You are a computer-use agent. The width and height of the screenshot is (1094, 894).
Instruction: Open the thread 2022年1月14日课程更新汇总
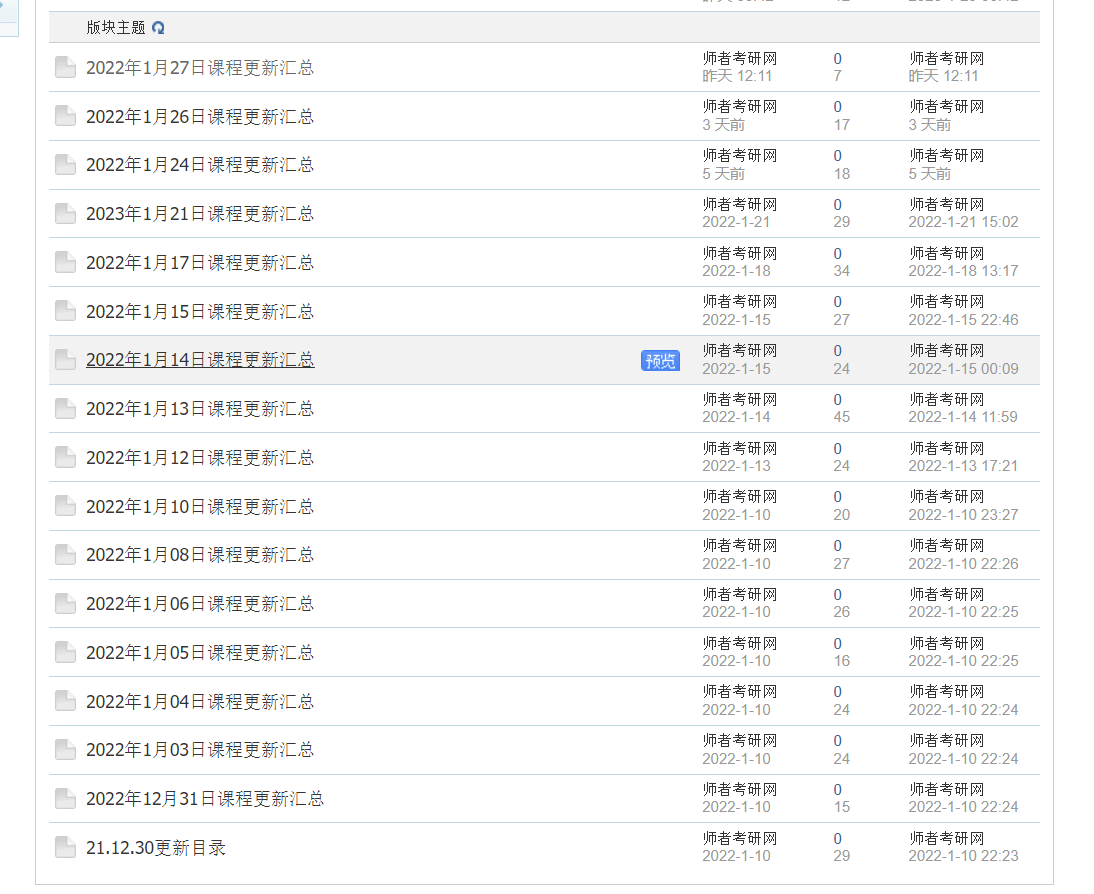tap(199, 359)
